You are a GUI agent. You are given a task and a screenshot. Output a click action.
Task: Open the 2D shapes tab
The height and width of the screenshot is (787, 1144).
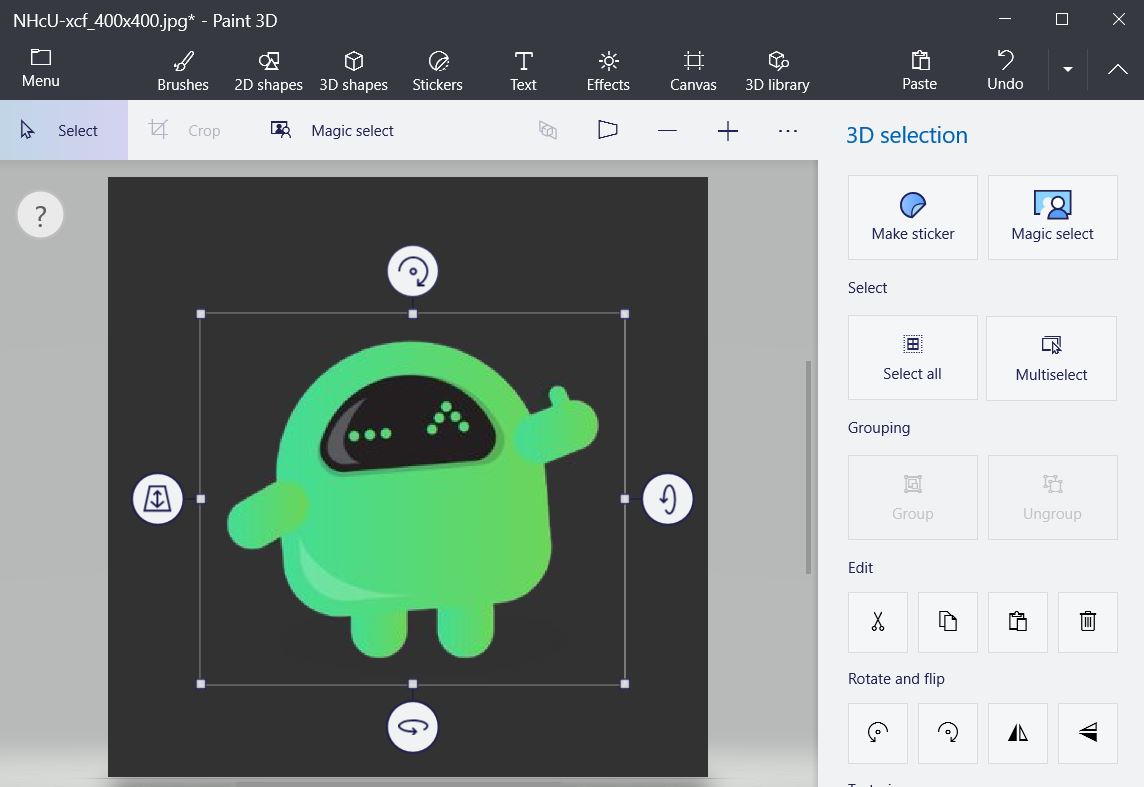pos(268,71)
